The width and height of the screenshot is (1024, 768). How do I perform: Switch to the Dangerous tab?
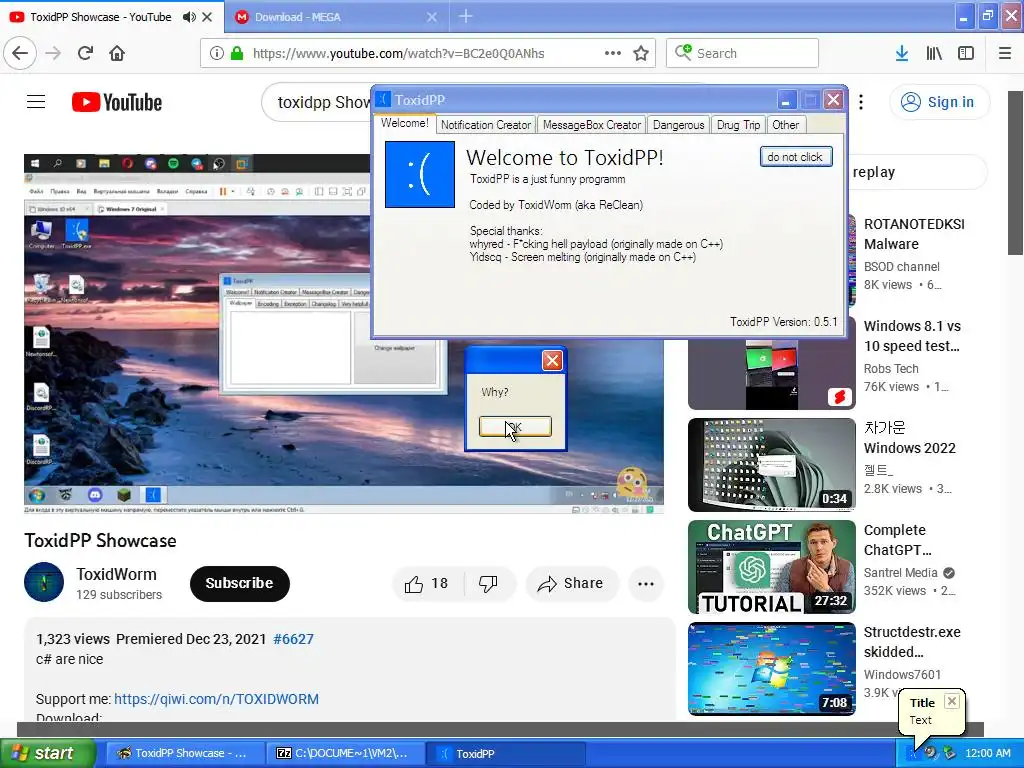coord(679,125)
